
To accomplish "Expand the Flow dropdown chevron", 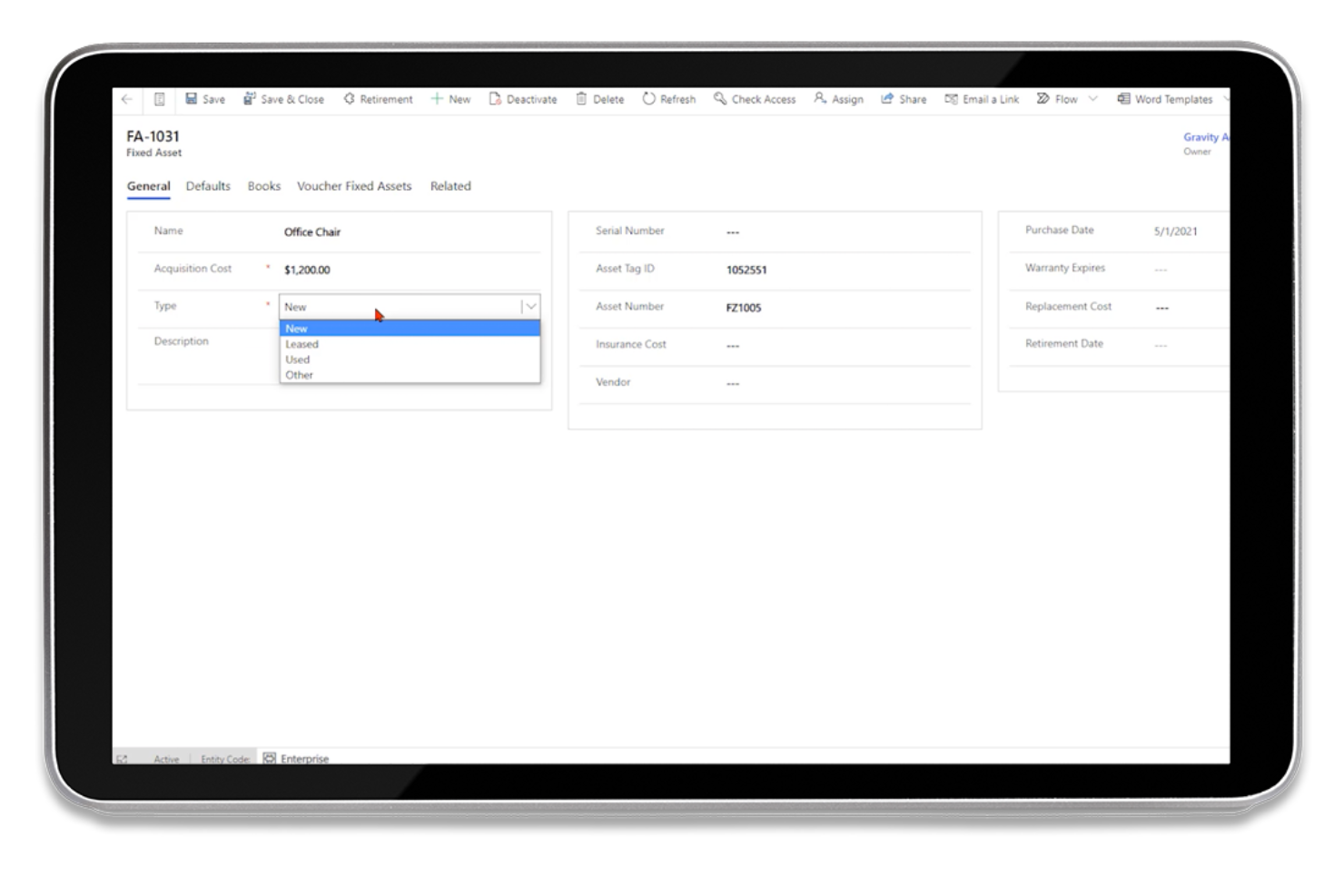I will pyautogui.click(x=1092, y=99).
